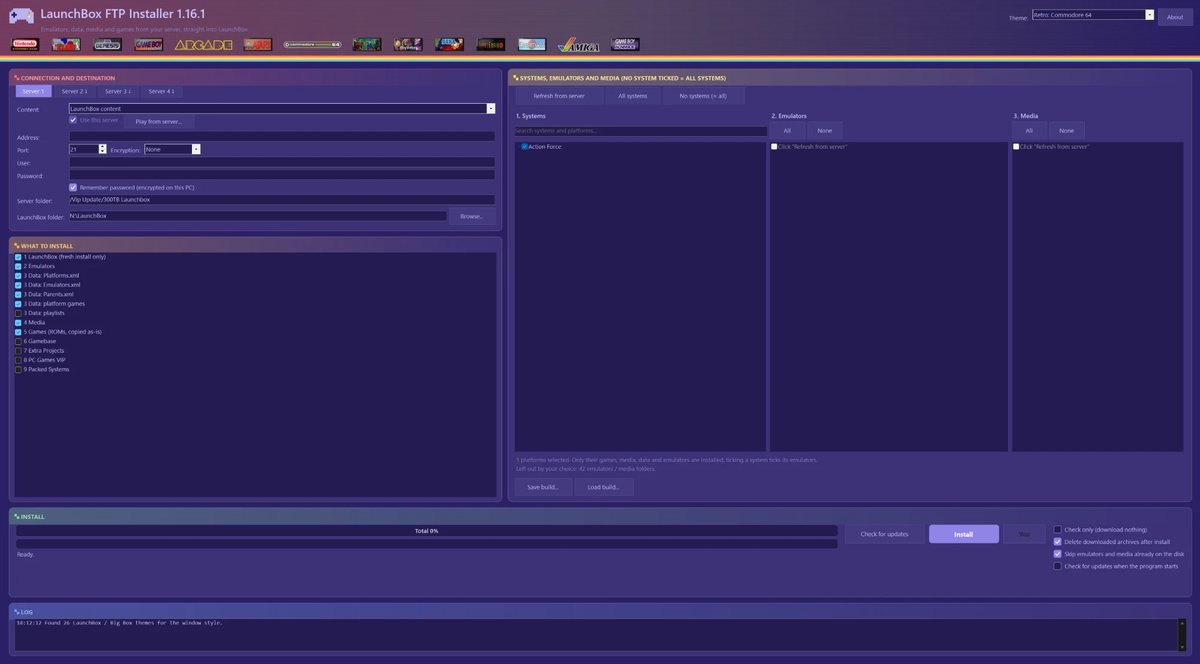Toggle '1 LaunchBox (fresh install only)' checkbox
Screen dimensions: 1200x664
click(18, 257)
